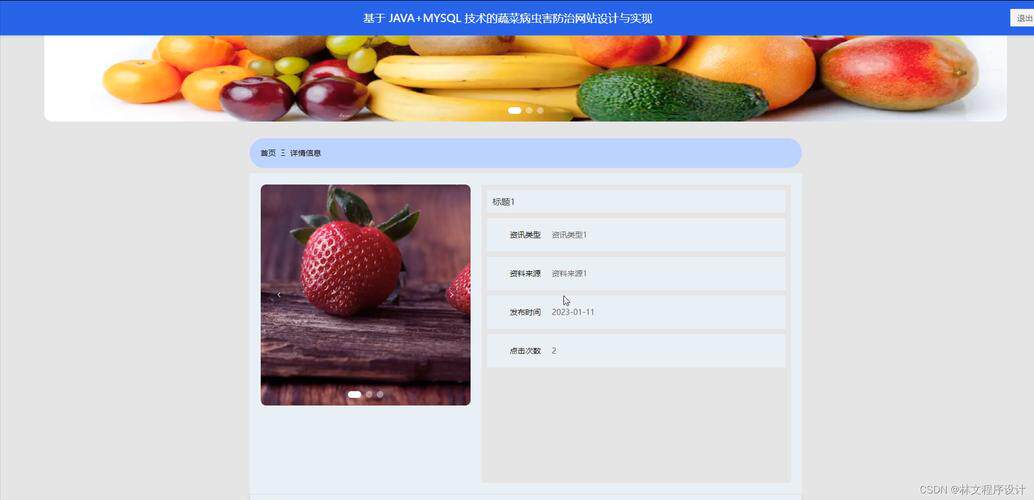Image resolution: width=1034 pixels, height=500 pixels.
Task: Click the page header title text
Action: [508, 18]
